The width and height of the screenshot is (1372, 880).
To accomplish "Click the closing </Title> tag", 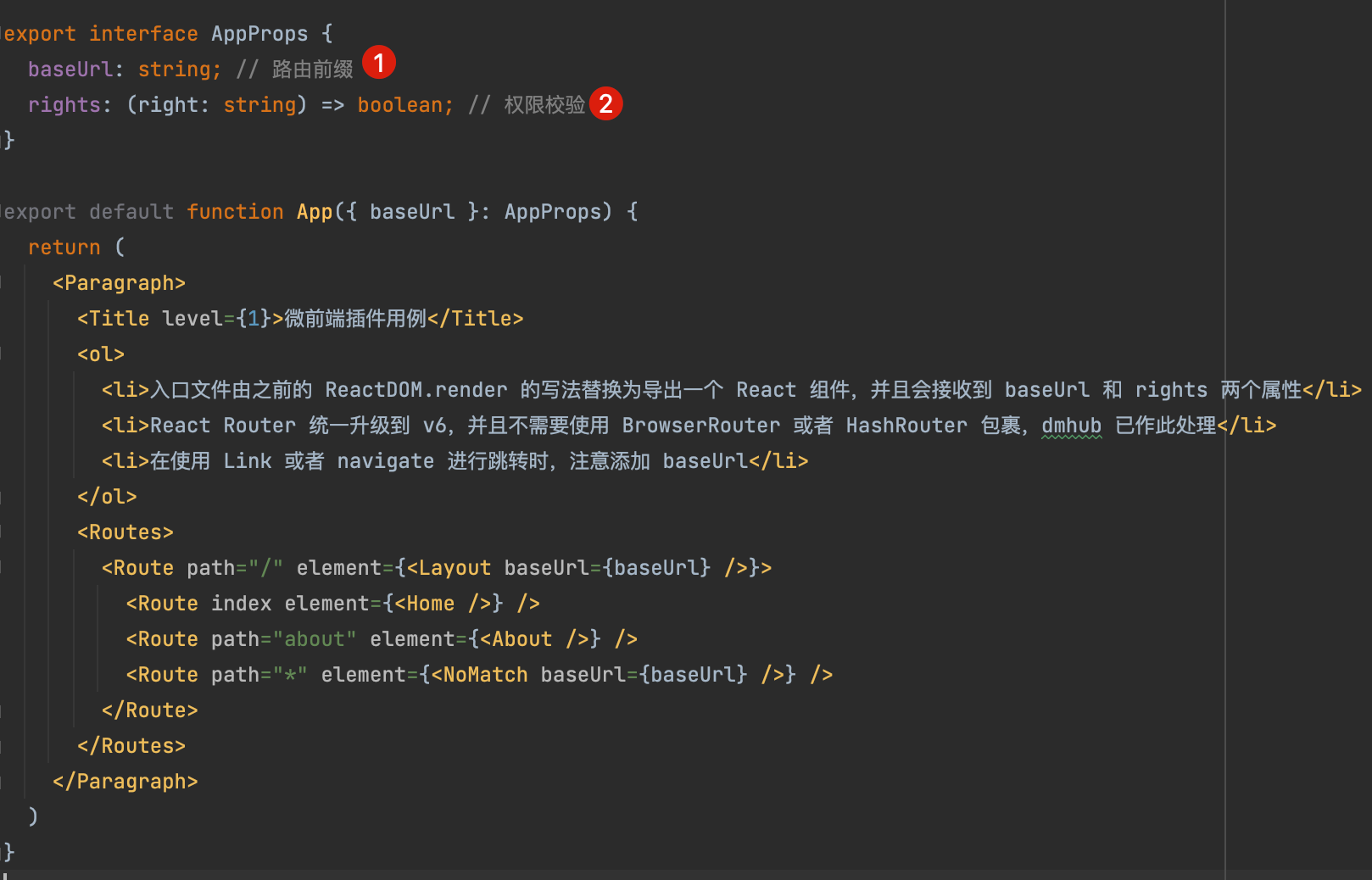I will coord(476,319).
